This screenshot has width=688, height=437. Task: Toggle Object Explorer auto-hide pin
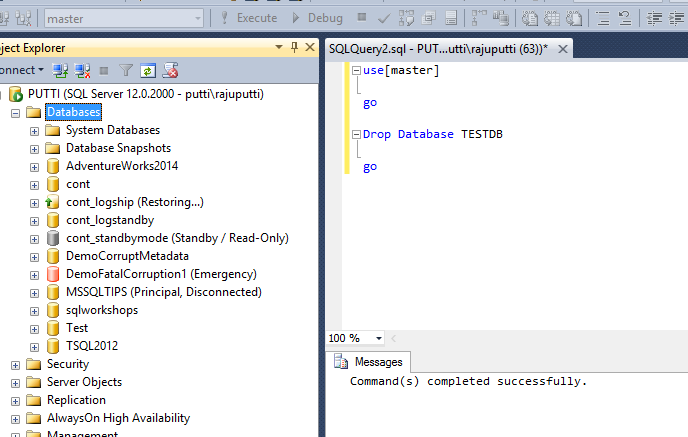point(294,47)
